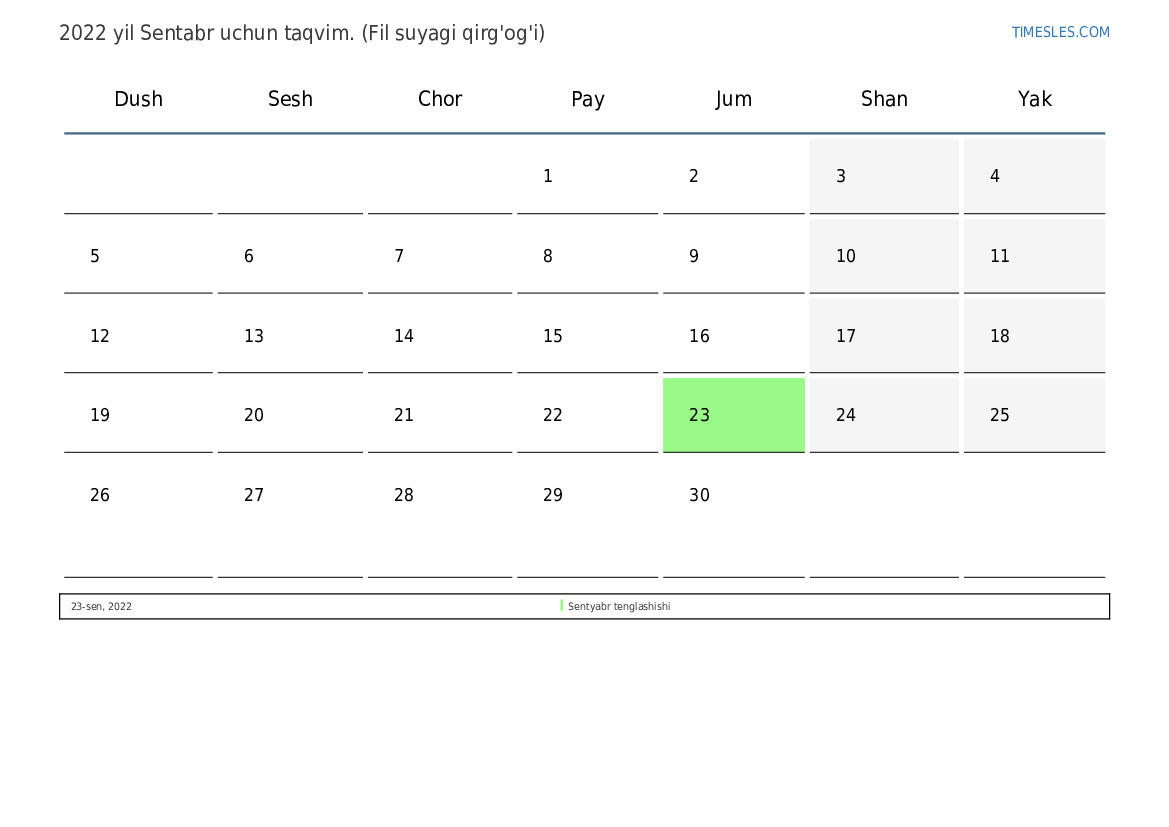Click the "Sentyabr tenglashishi" legend label
The width and height of the screenshot is (1169, 827).
[619, 607]
